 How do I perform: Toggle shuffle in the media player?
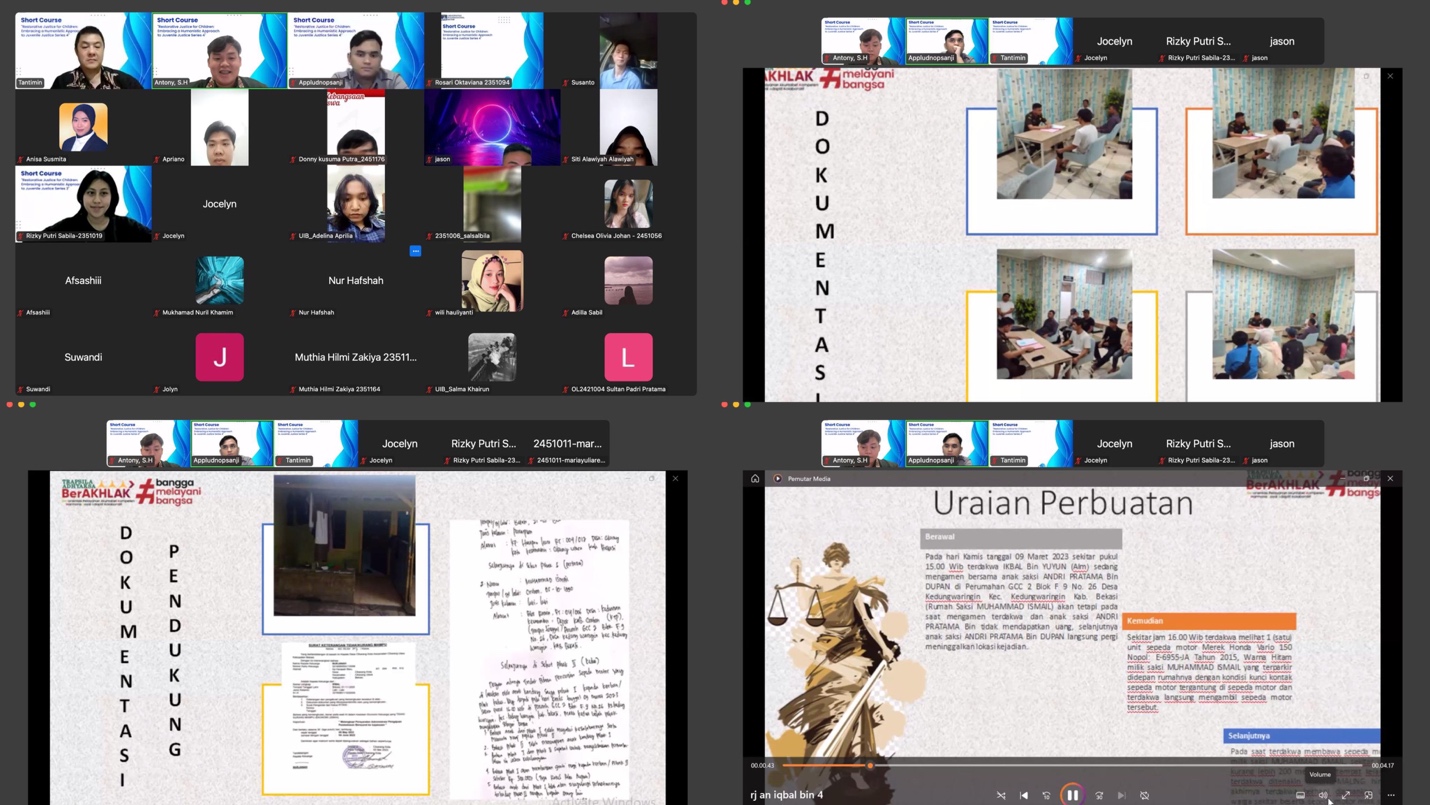(1001, 795)
